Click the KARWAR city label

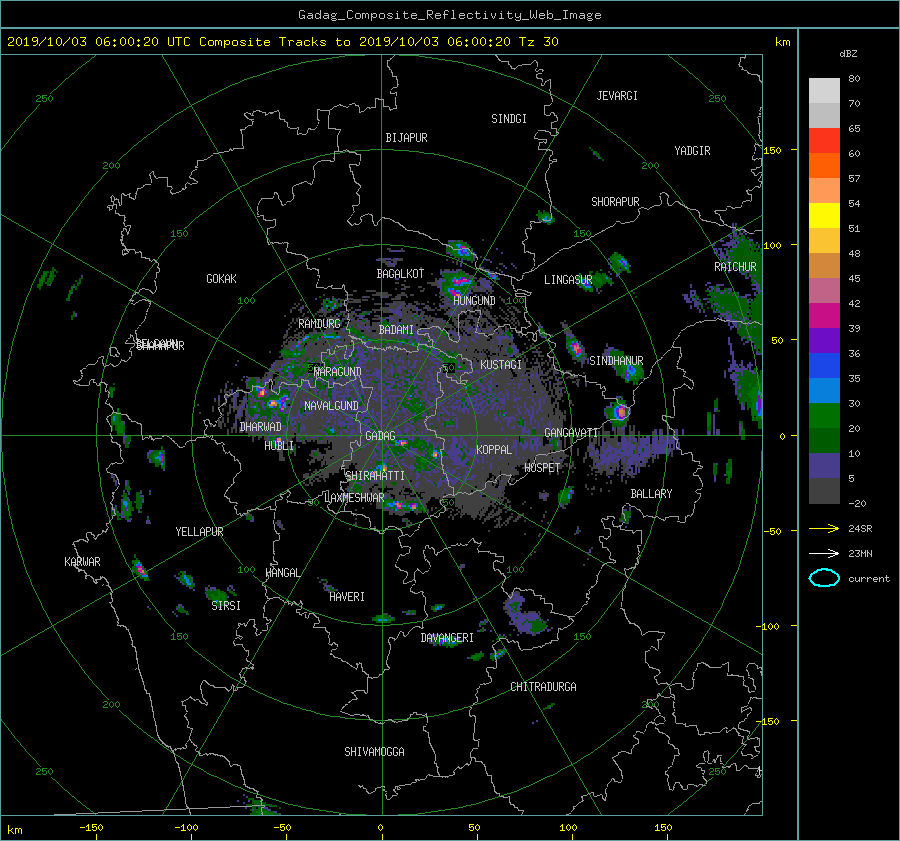[82, 561]
